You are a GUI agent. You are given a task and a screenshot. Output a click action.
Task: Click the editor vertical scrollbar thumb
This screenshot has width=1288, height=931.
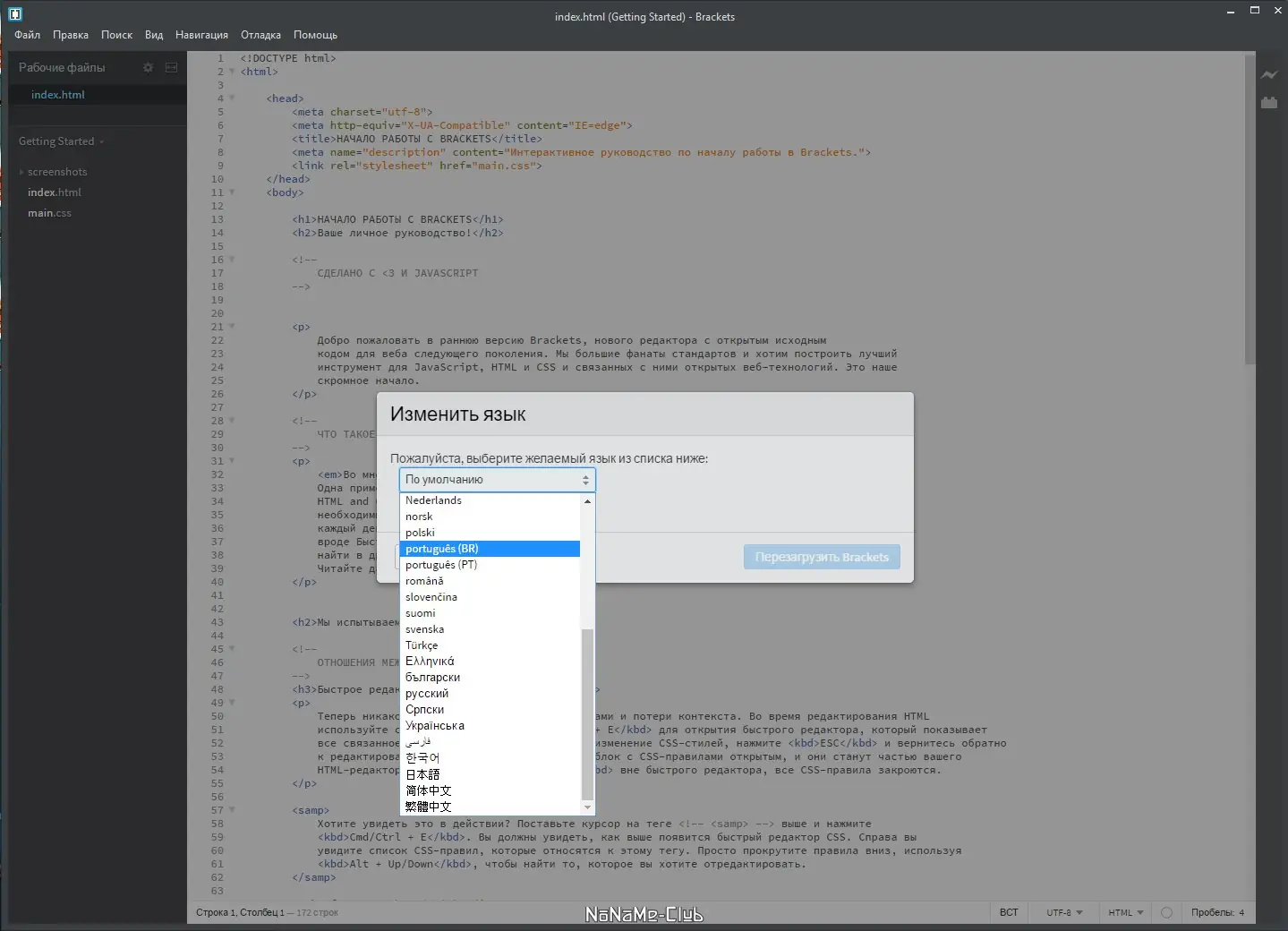pyautogui.click(x=1250, y=209)
